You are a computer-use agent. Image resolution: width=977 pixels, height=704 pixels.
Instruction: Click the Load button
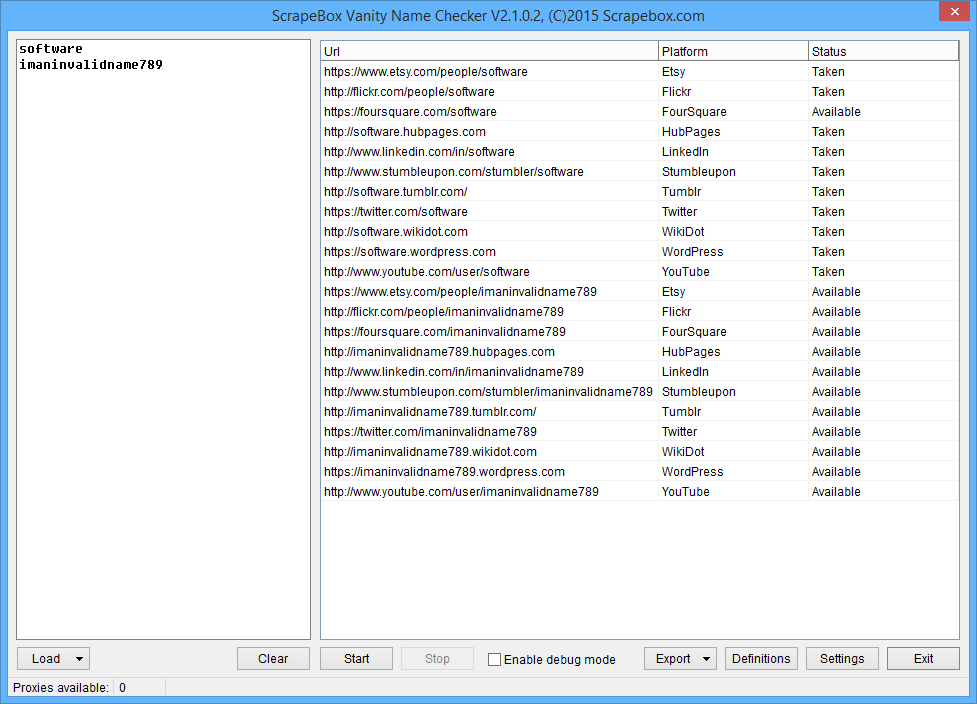point(45,659)
